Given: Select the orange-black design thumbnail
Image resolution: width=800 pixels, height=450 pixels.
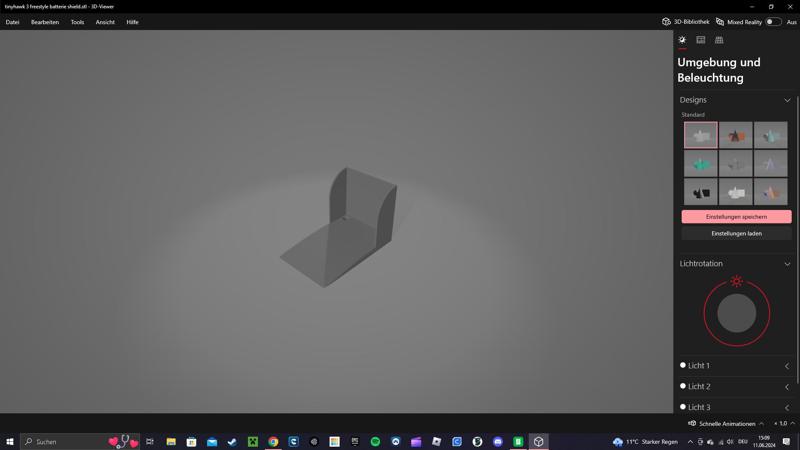Looking at the screenshot, I should (x=736, y=135).
